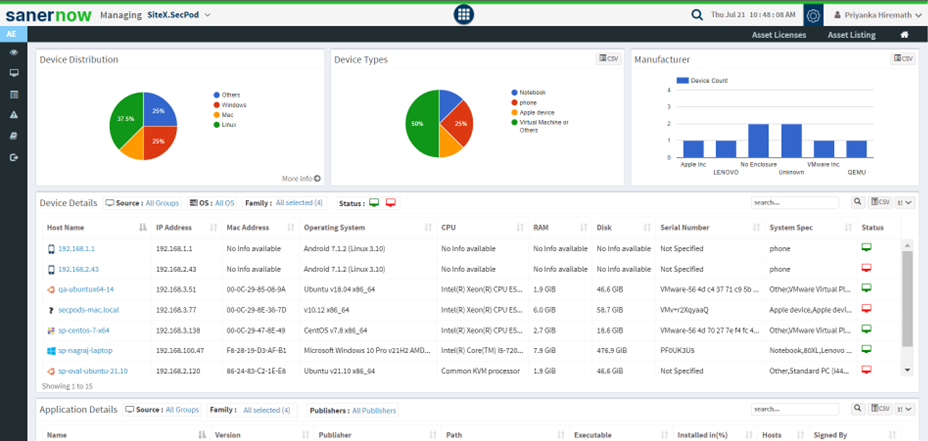928x441 pixels.
Task: Open the table reports sidebar icon
Action: click(x=14, y=94)
